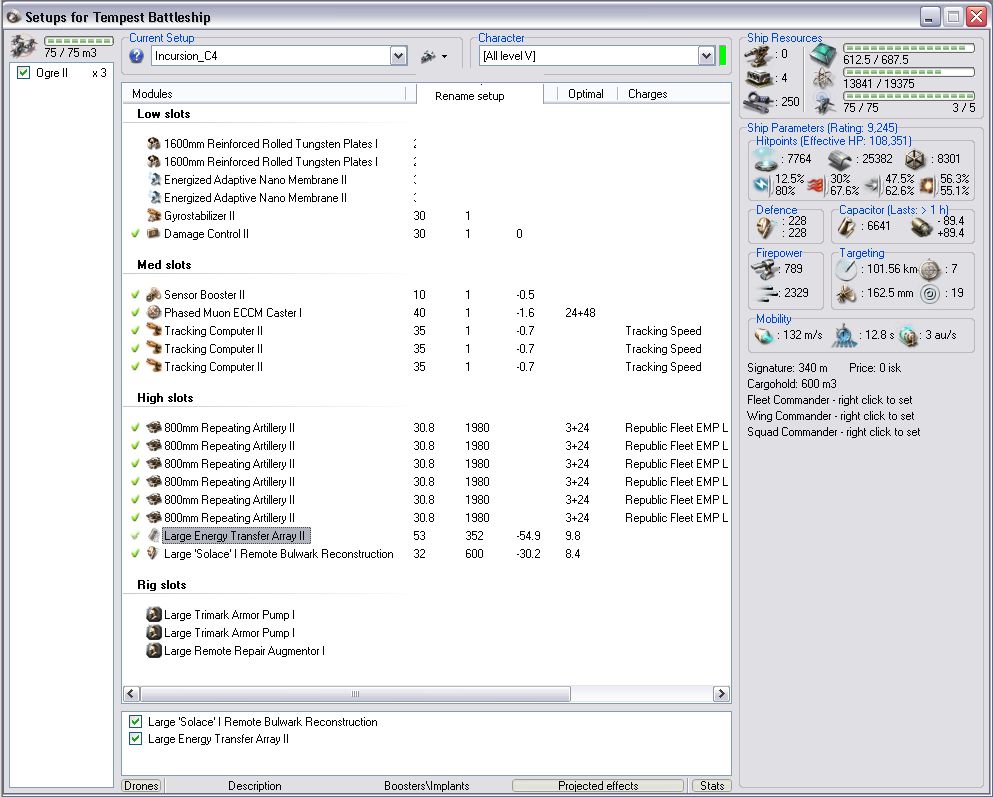Image resolution: width=993 pixels, height=797 pixels.
Task: Click the CPU usage progress bar
Action: 908,48
